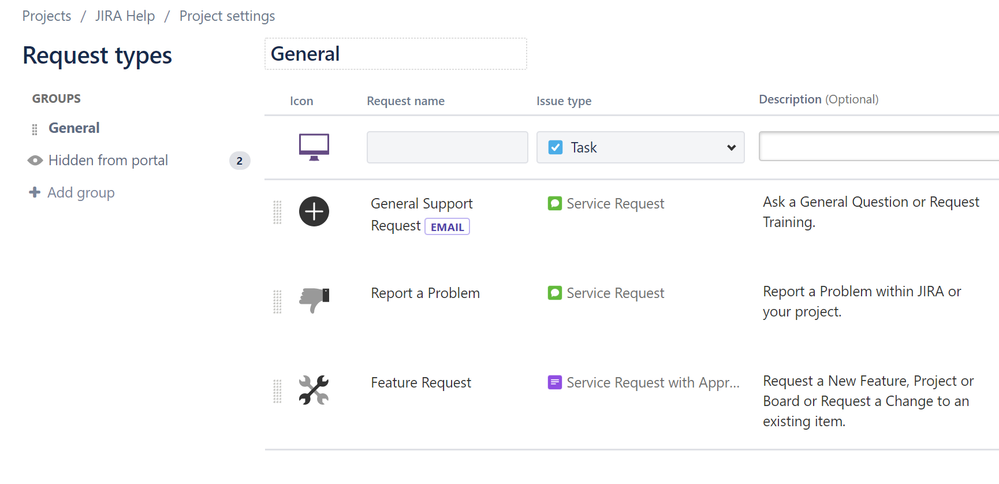Click description 'Report a Problem within JIRA'
The width and height of the screenshot is (999, 484).
862,301
